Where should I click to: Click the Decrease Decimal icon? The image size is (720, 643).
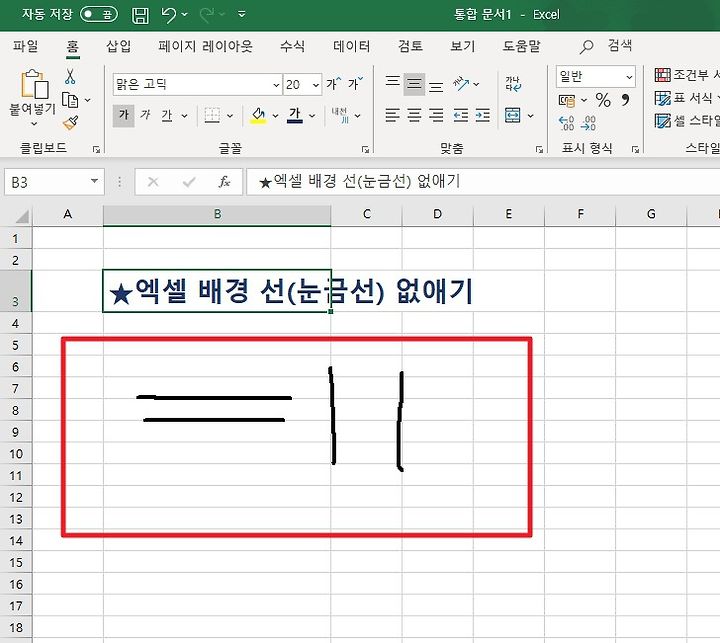point(588,123)
